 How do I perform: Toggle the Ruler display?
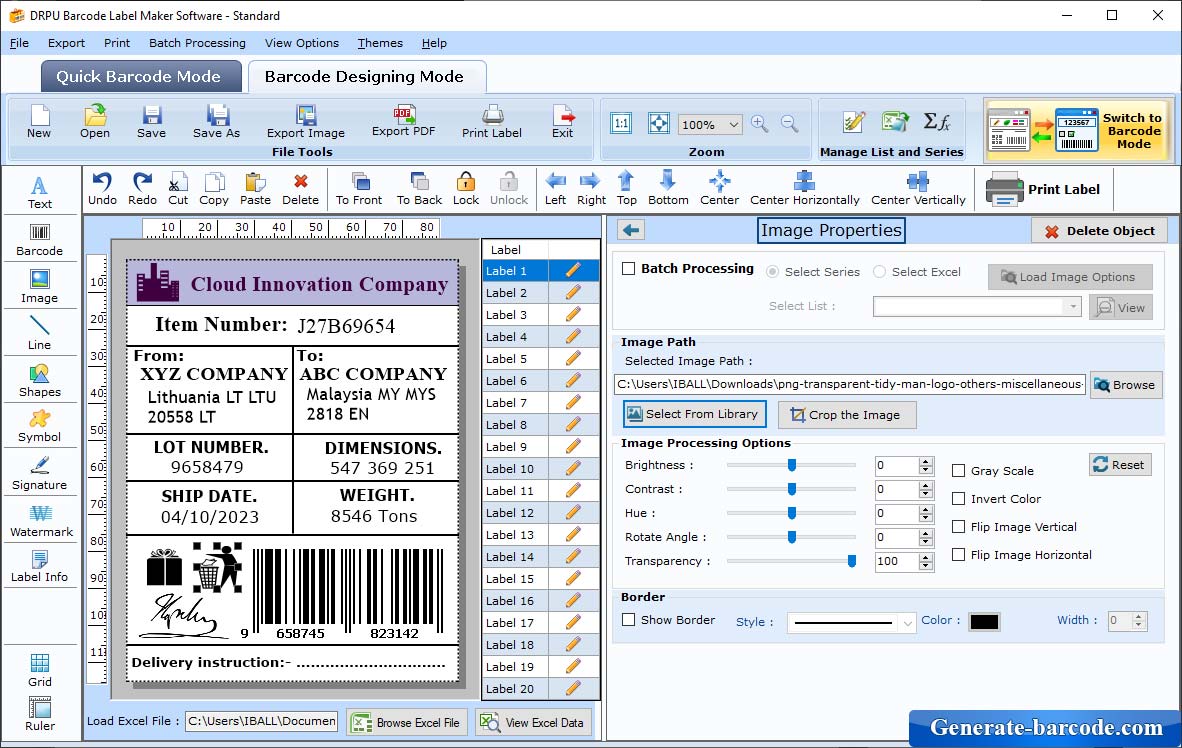pos(39,714)
